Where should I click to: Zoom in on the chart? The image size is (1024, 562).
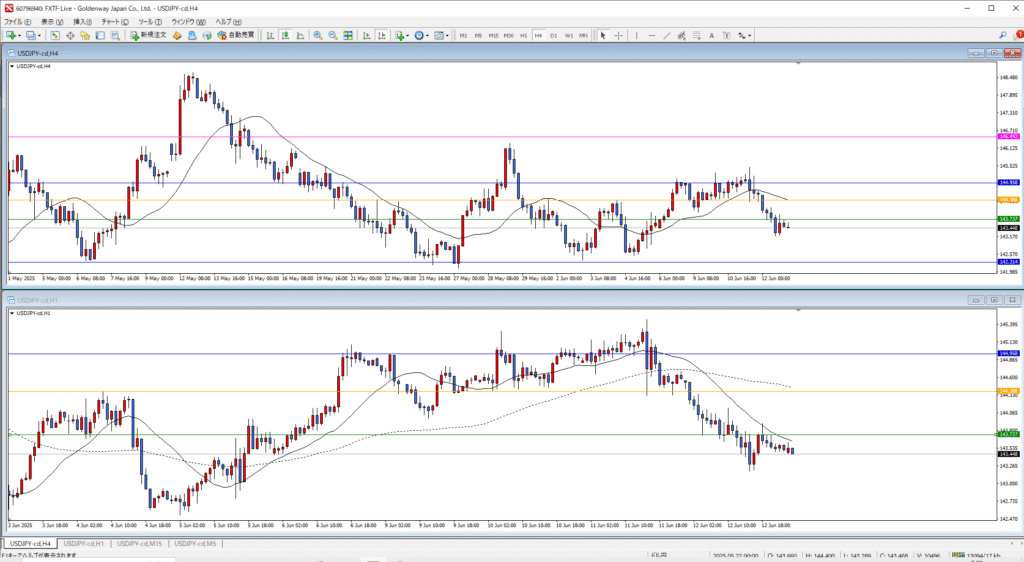317,35
